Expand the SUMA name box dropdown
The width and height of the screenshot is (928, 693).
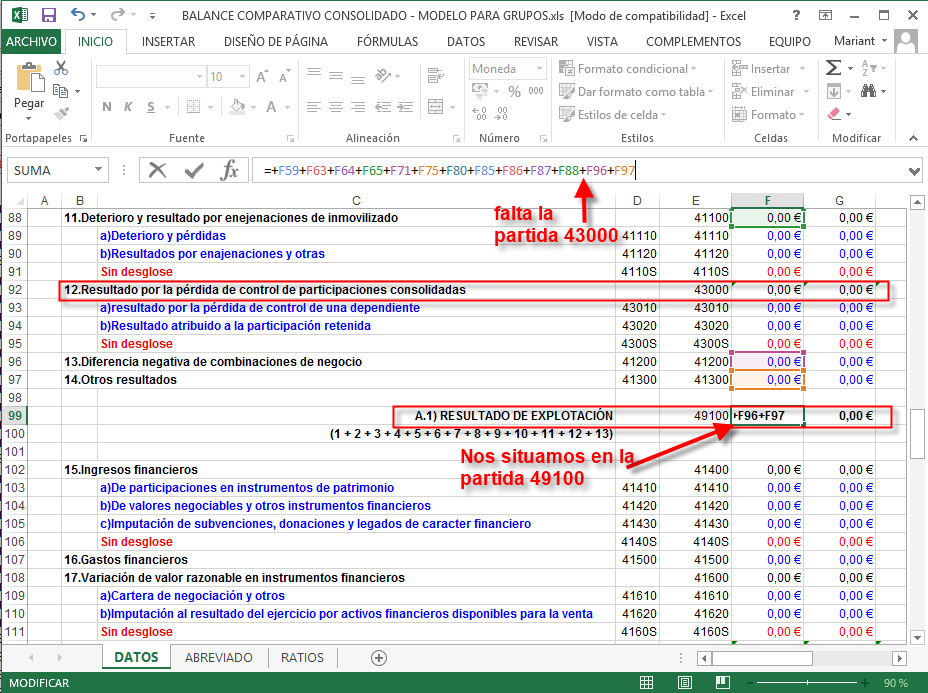98,170
